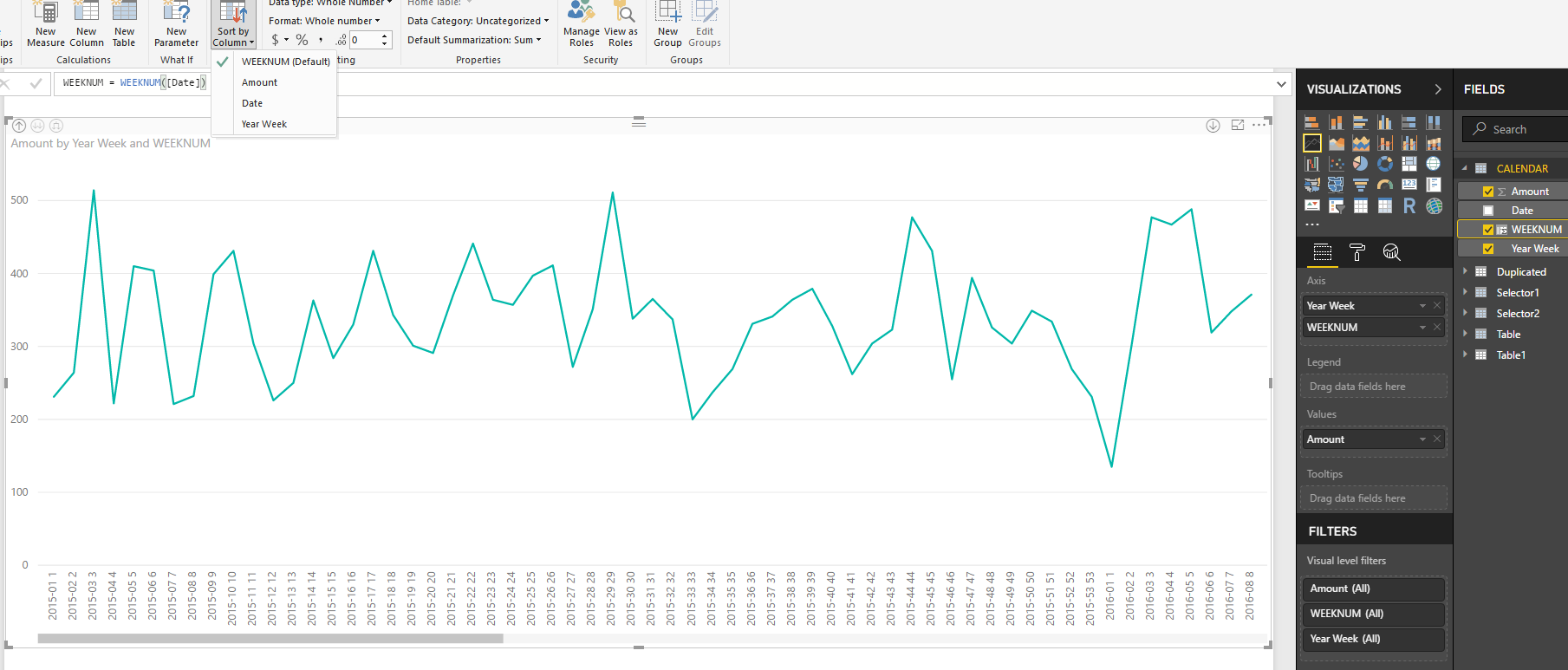Choose Amount in sort menu

[x=259, y=82]
